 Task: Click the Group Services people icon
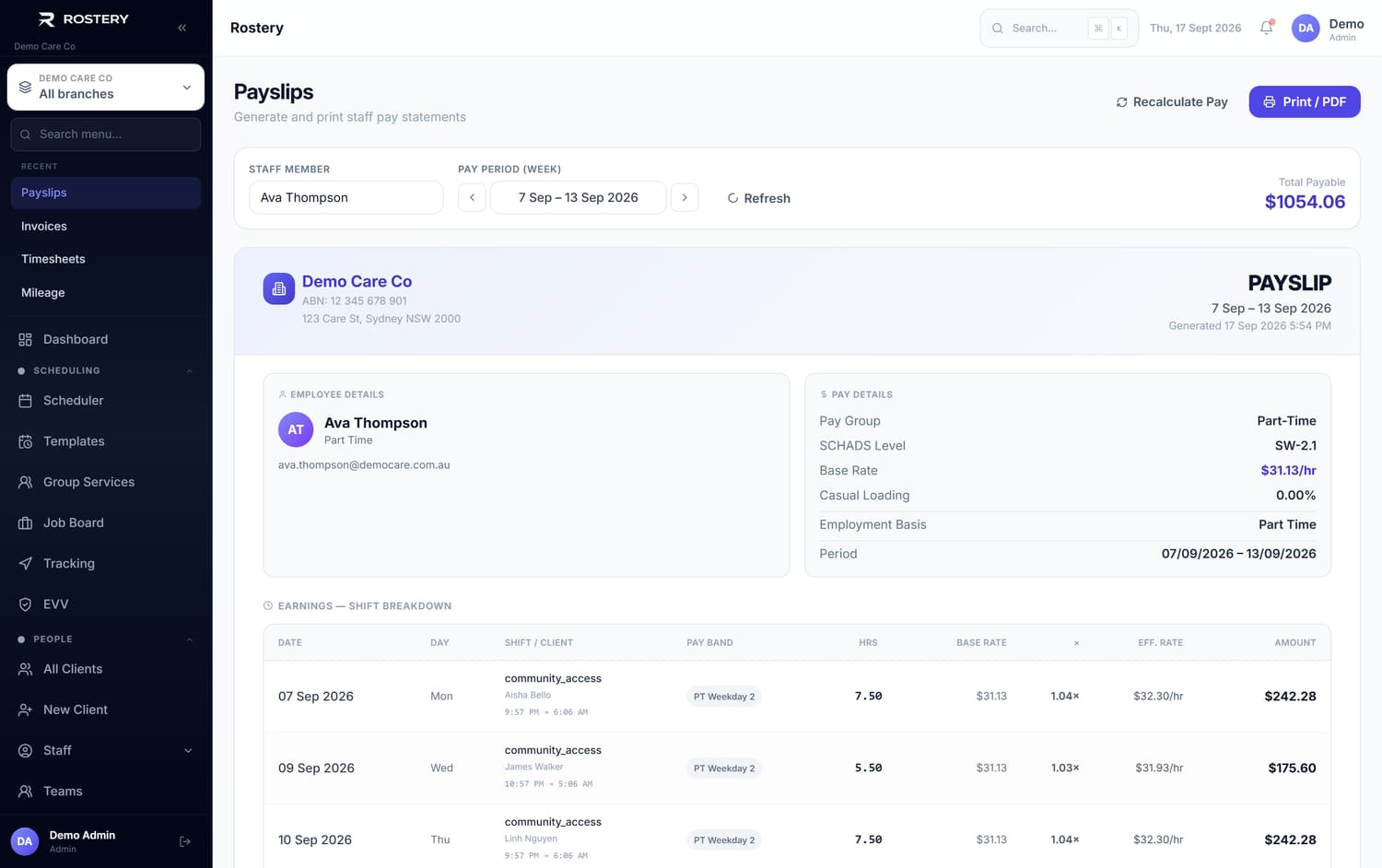(25, 482)
